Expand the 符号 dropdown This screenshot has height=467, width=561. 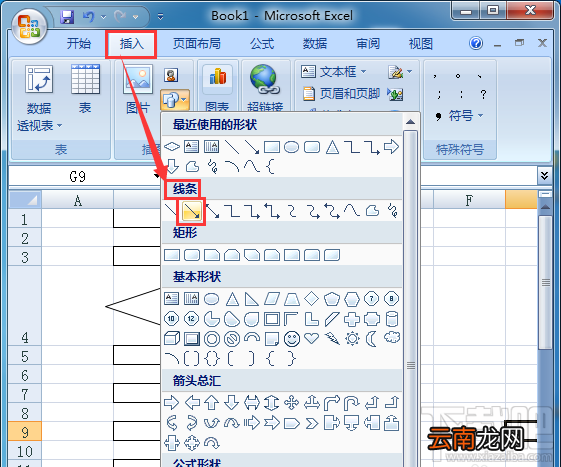point(480,115)
